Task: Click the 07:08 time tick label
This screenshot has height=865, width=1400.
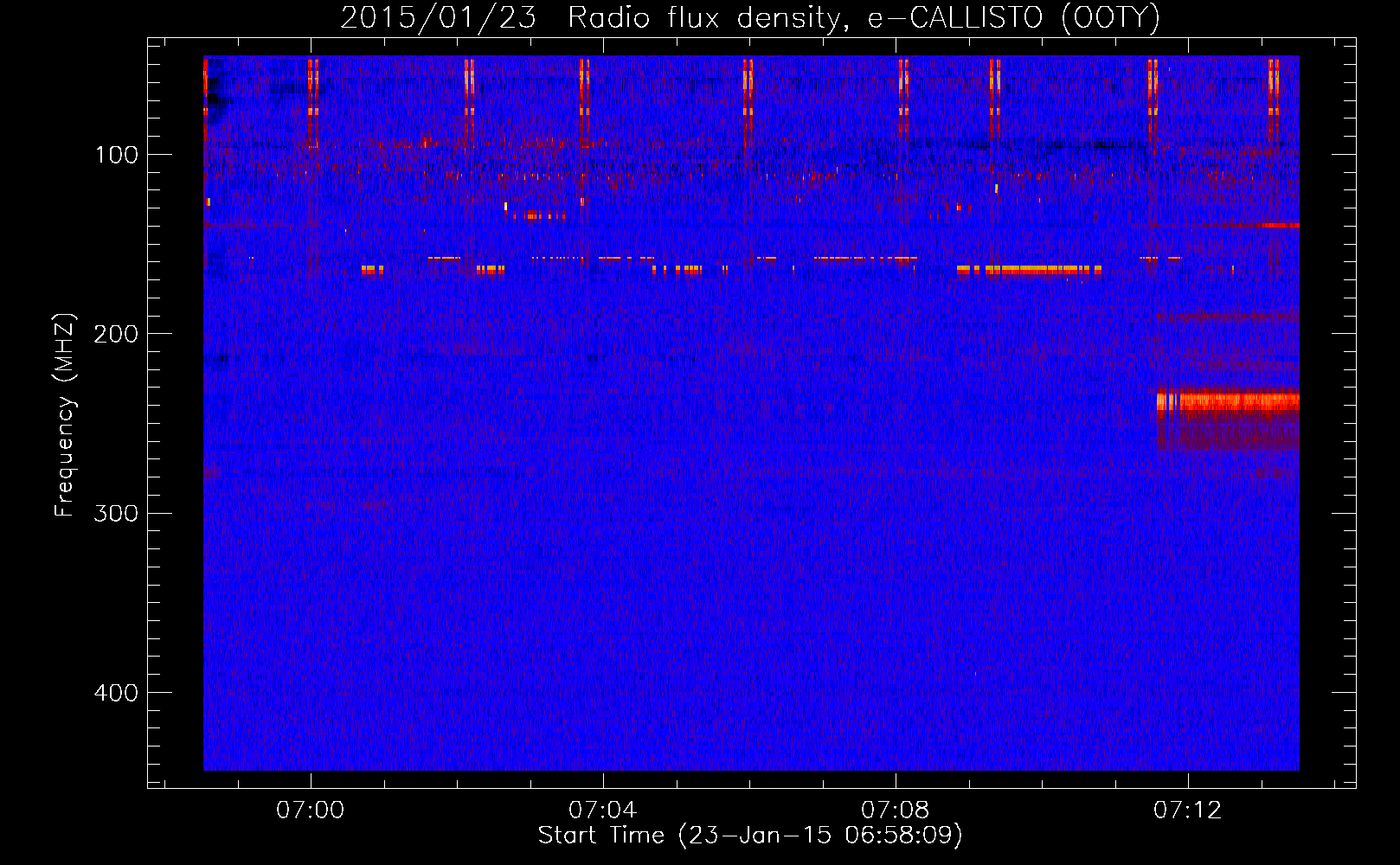Action: click(x=895, y=811)
